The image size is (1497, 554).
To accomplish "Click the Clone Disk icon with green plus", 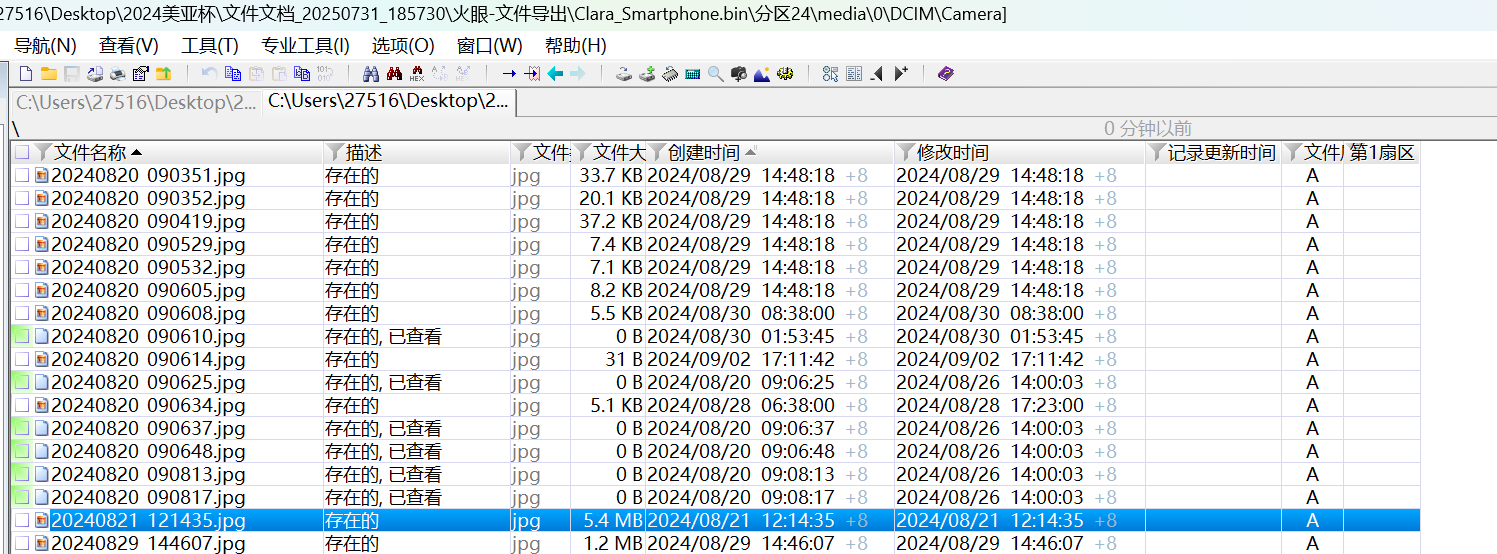I will (647, 74).
